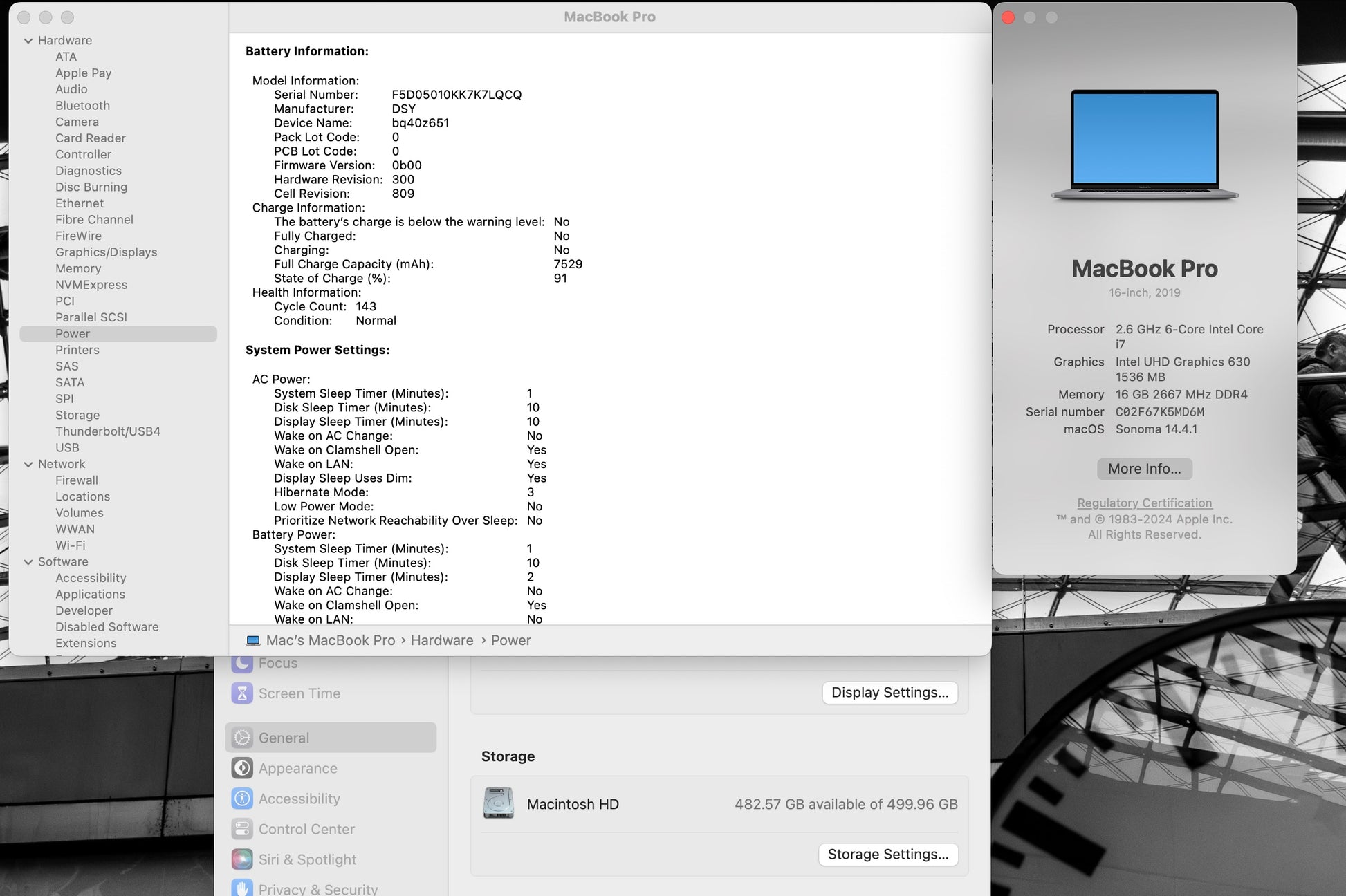Viewport: 1346px width, 896px height.
Task: Click the Display Settings... button
Action: (x=889, y=693)
